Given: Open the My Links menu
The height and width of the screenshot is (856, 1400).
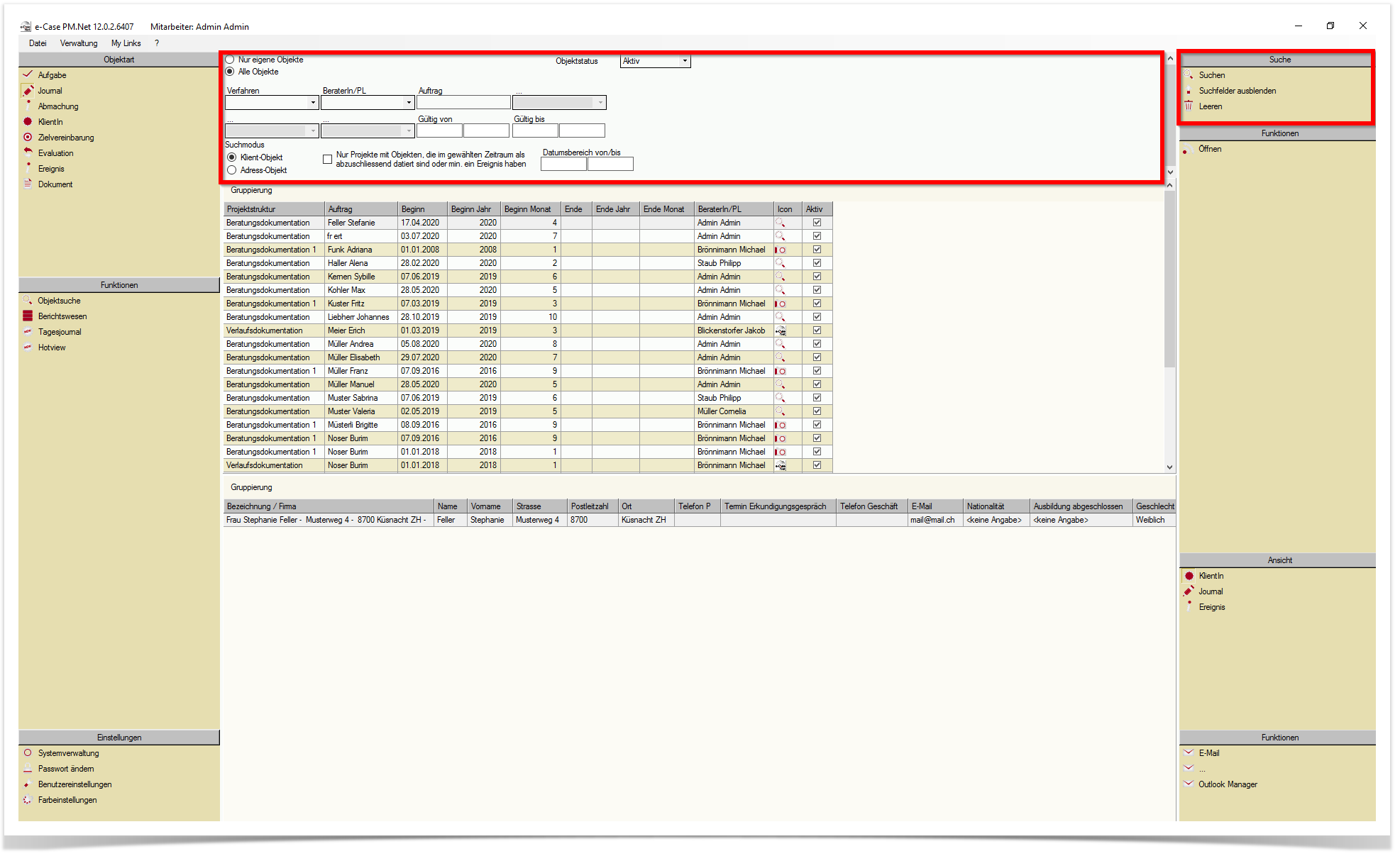Looking at the screenshot, I should coord(126,43).
